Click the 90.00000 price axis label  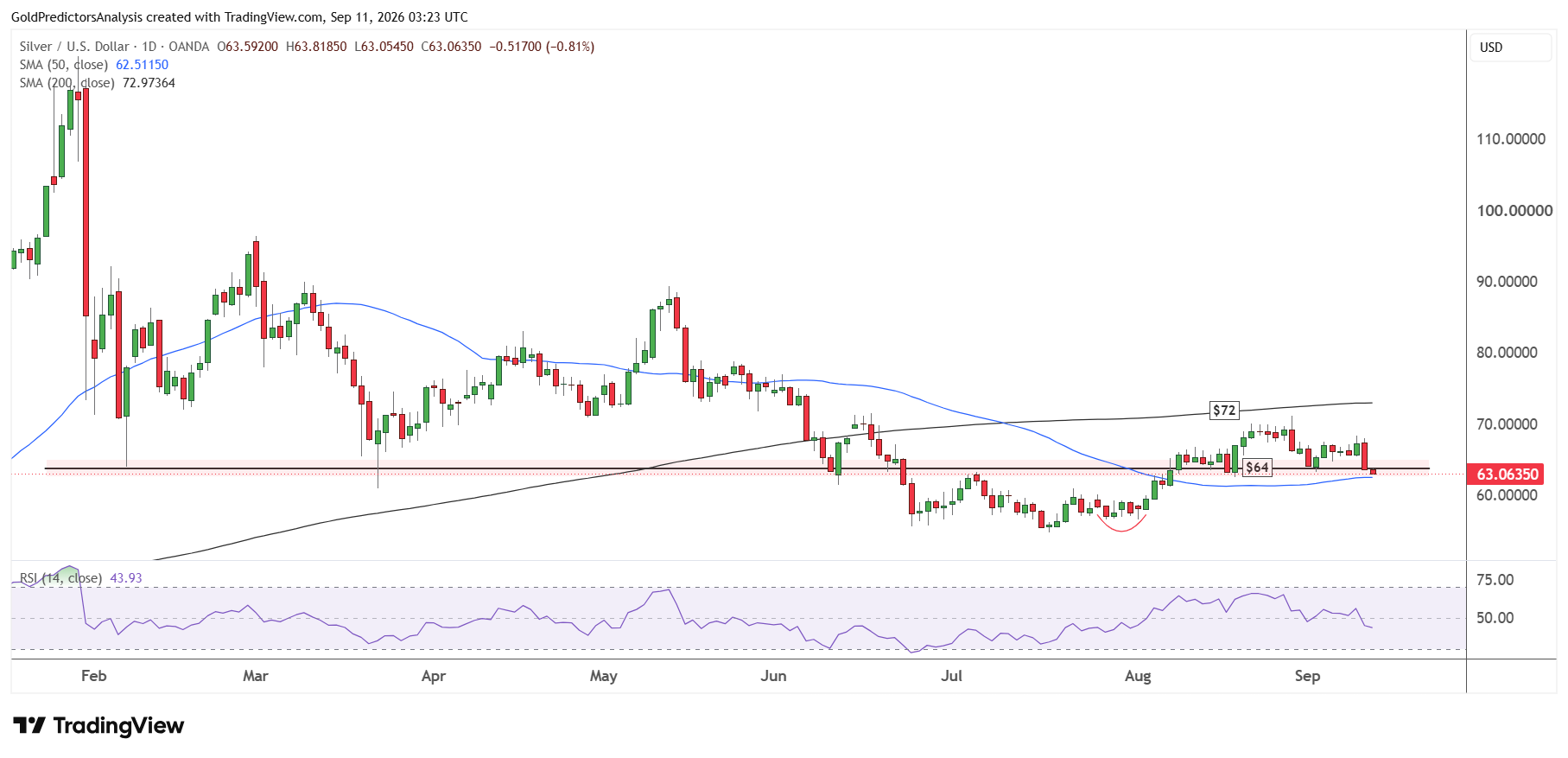click(1507, 282)
